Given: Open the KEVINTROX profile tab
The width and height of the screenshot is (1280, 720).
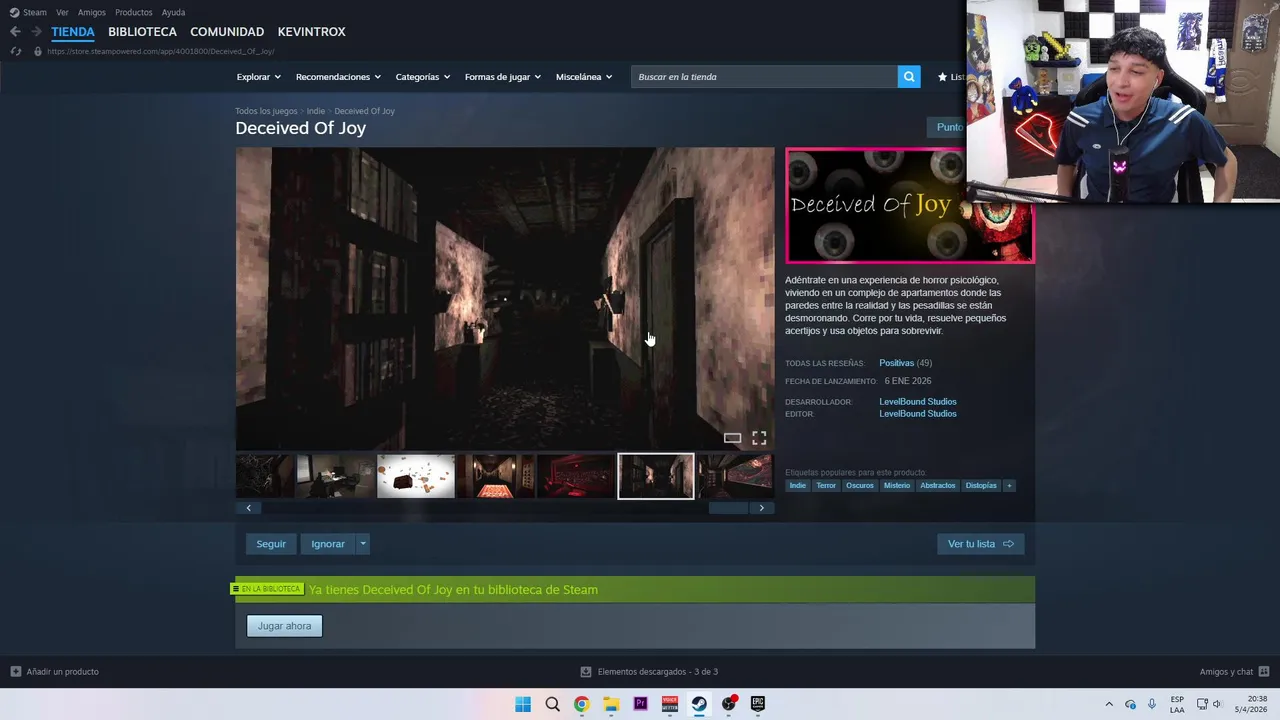Looking at the screenshot, I should [x=312, y=32].
